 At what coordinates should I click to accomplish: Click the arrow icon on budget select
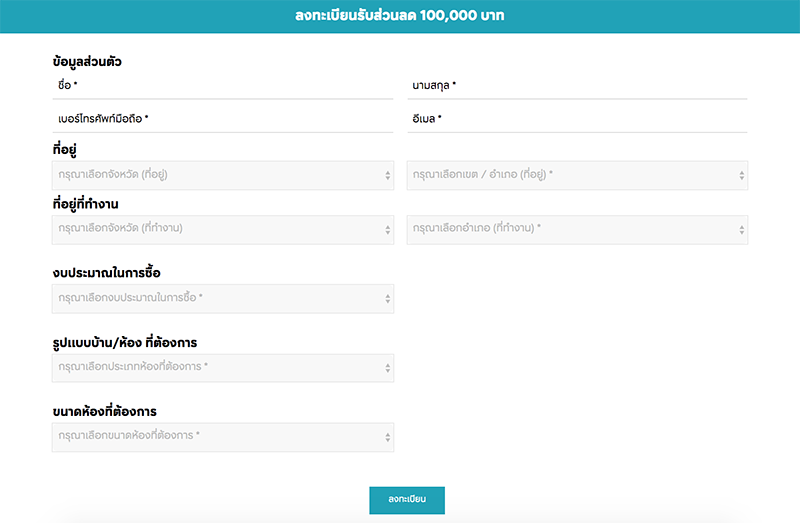(388, 300)
